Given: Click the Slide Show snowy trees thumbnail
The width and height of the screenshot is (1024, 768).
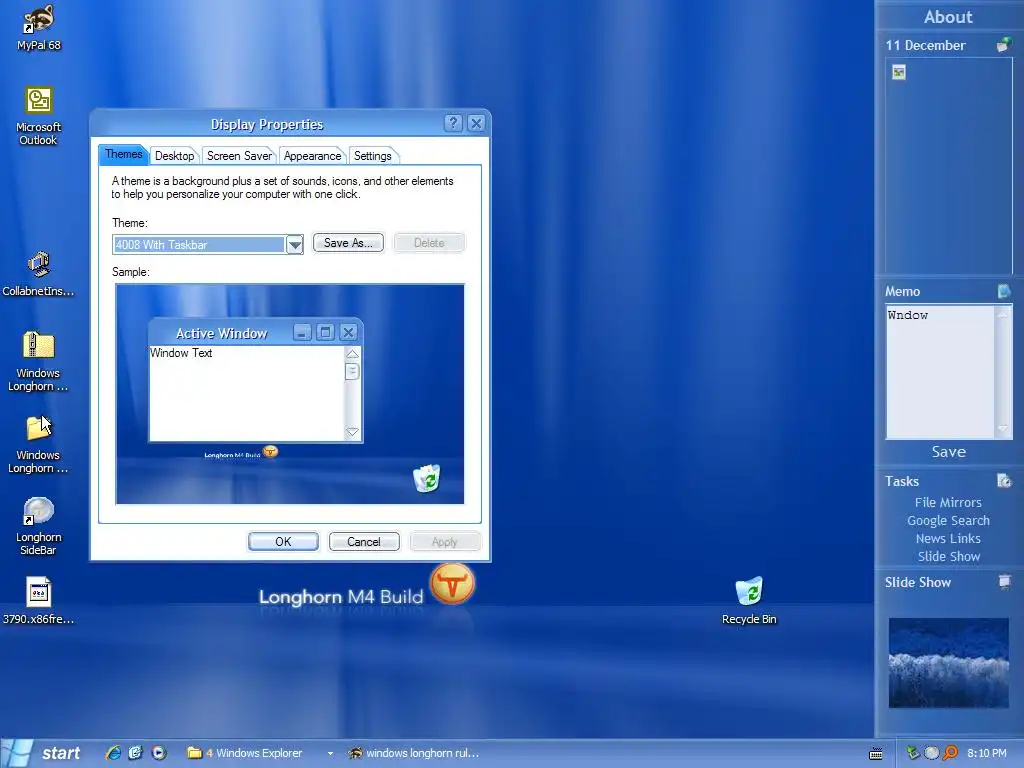Looking at the screenshot, I should point(948,662).
